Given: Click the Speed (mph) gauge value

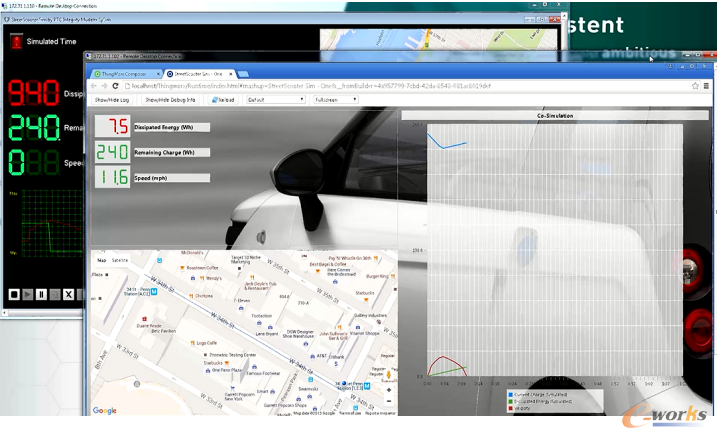Looking at the screenshot, I should (112, 177).
